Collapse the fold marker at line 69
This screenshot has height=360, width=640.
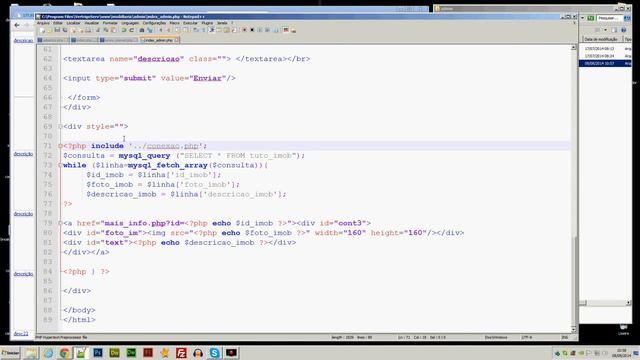(x=60, y=127)
